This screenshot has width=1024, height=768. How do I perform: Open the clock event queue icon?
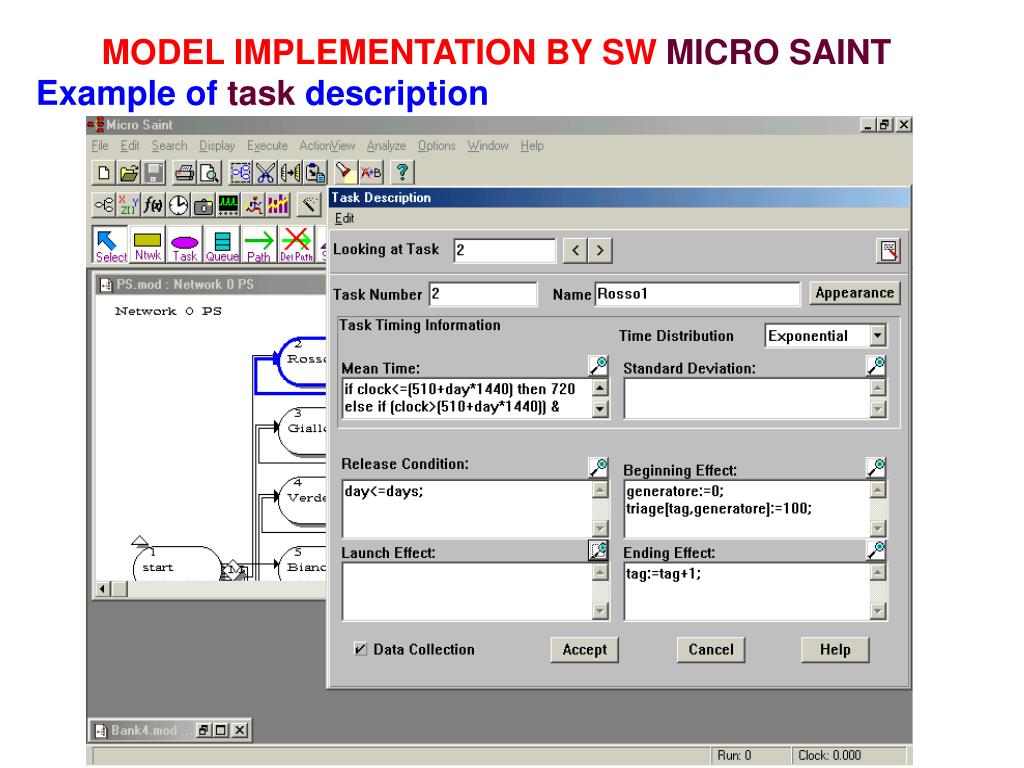click(178, 205)
